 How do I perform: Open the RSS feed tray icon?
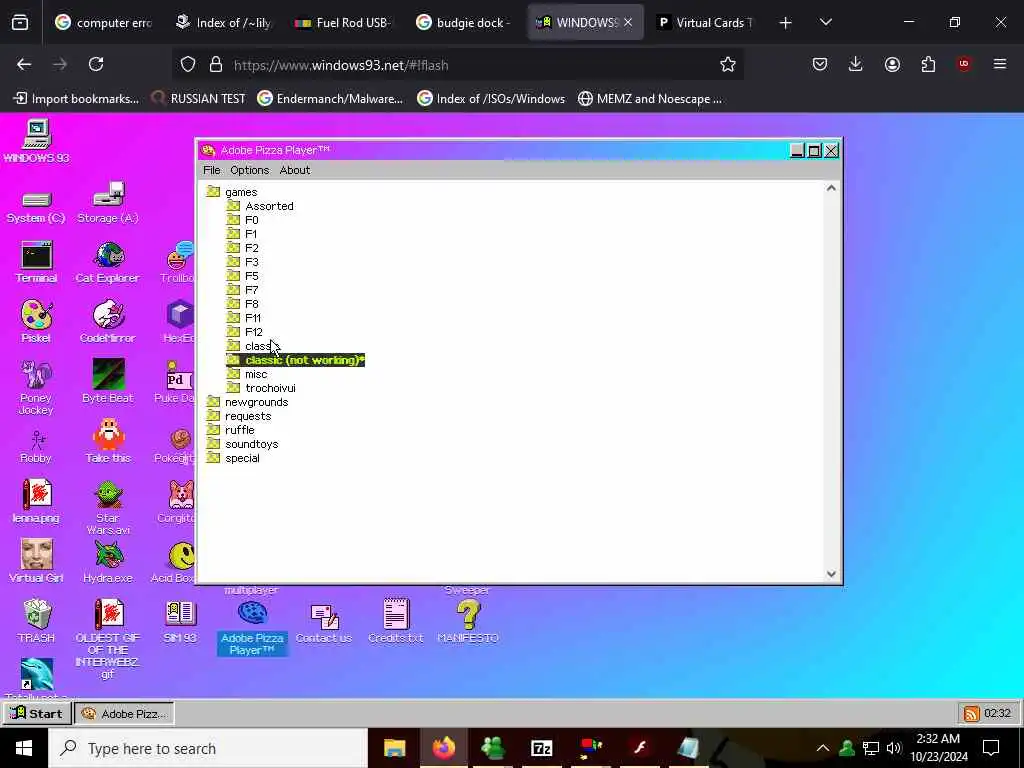[x=971, y=713]
